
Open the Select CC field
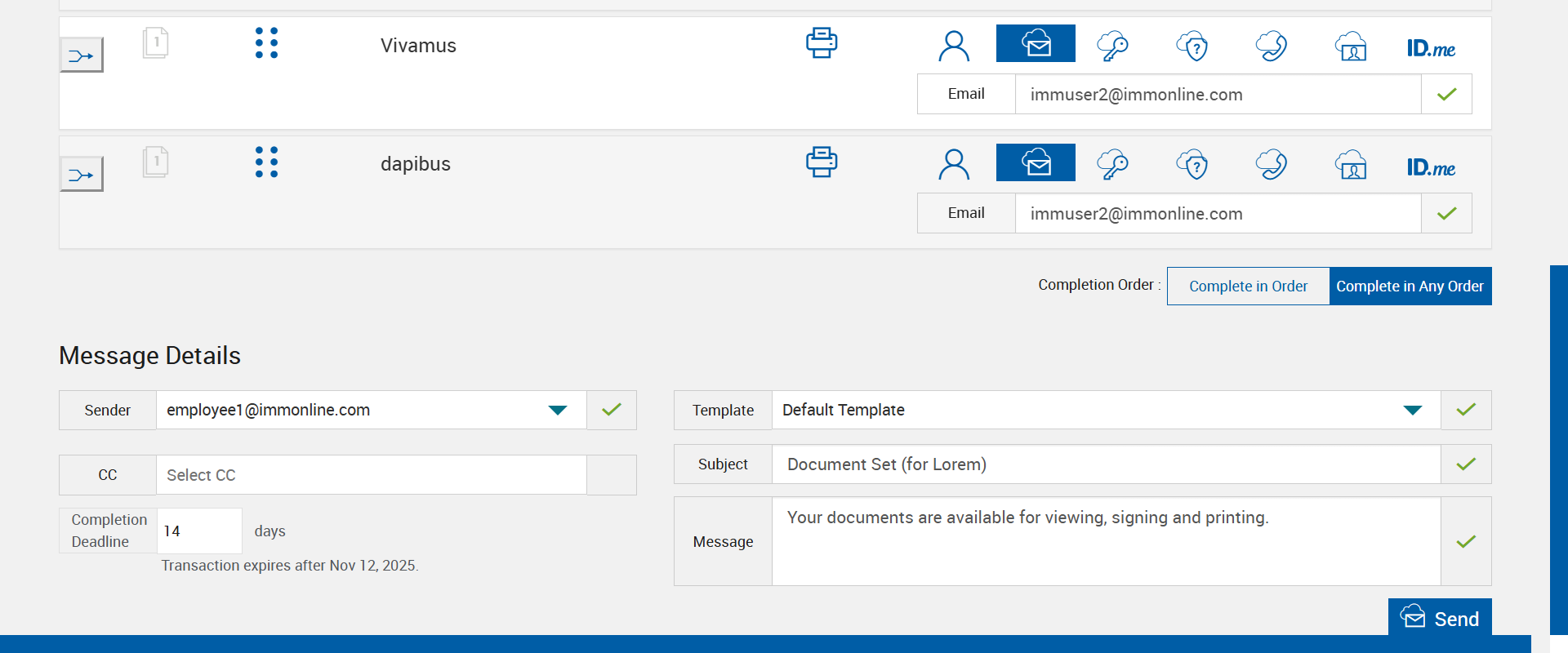(x=372, y=475)
